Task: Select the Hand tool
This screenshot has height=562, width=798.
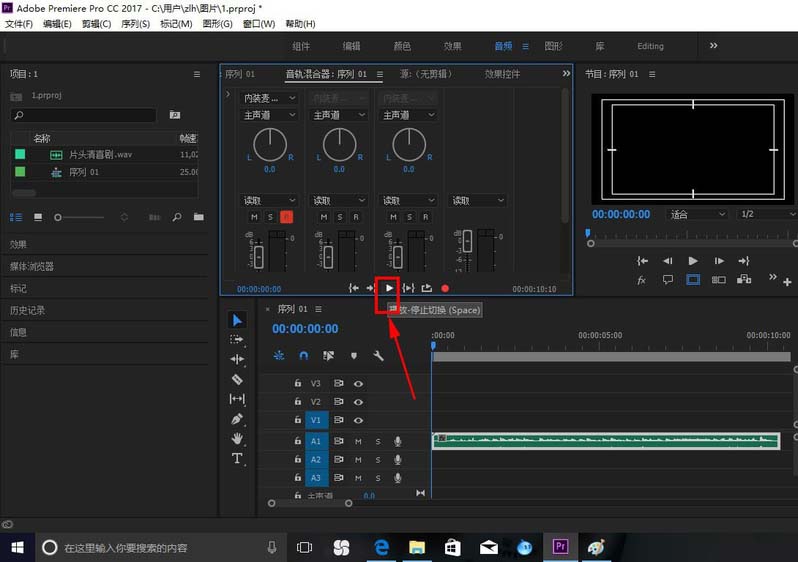Action: (237, 438)
